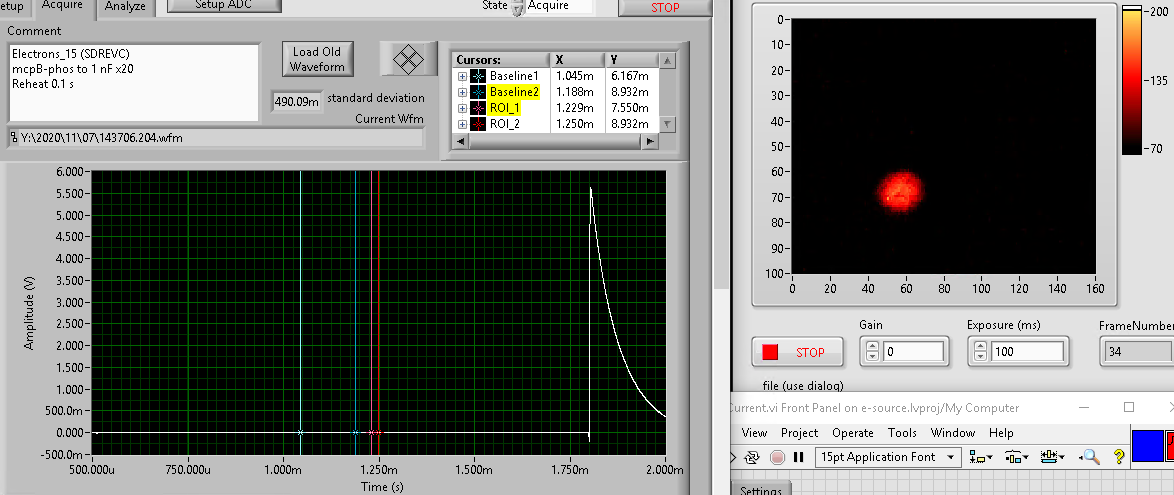1174x495 pixels.
Task: Open the Resize Objects toolbar menu
Action: 1050,456
